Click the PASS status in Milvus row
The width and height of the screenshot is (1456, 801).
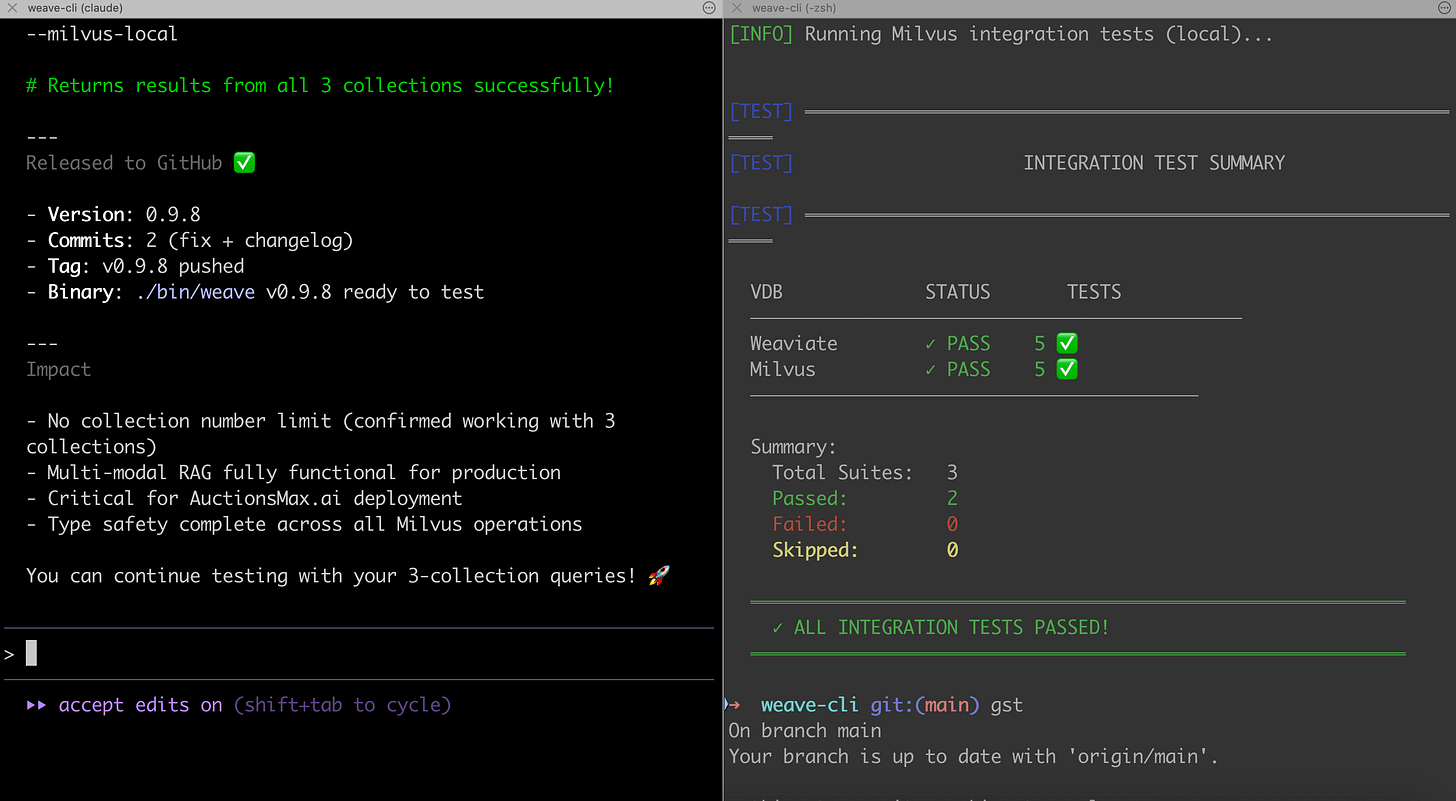[957, 369]
